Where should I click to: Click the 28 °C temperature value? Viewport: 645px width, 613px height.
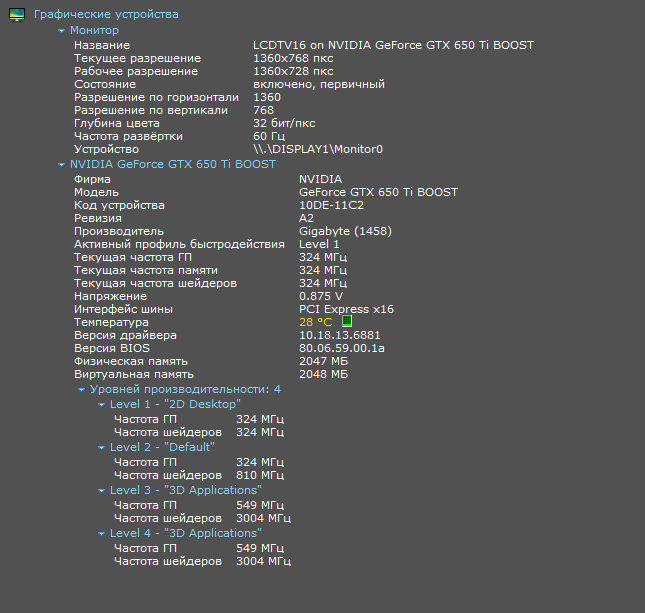(315, 322)
